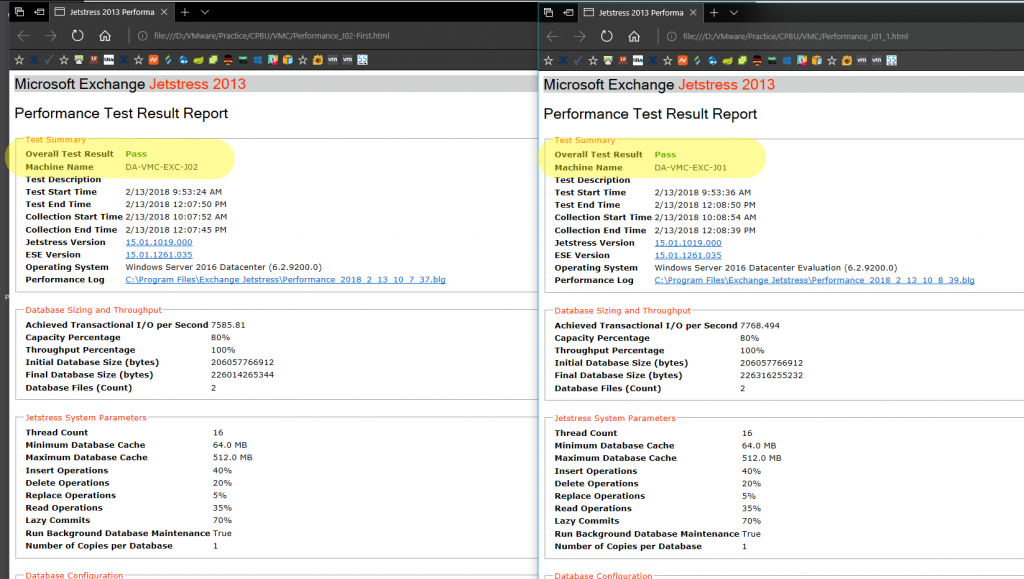The width and height of the screenshot is (1024, 579).
Task: Close the Jetstress tab in right window
Action: point(695,11)
